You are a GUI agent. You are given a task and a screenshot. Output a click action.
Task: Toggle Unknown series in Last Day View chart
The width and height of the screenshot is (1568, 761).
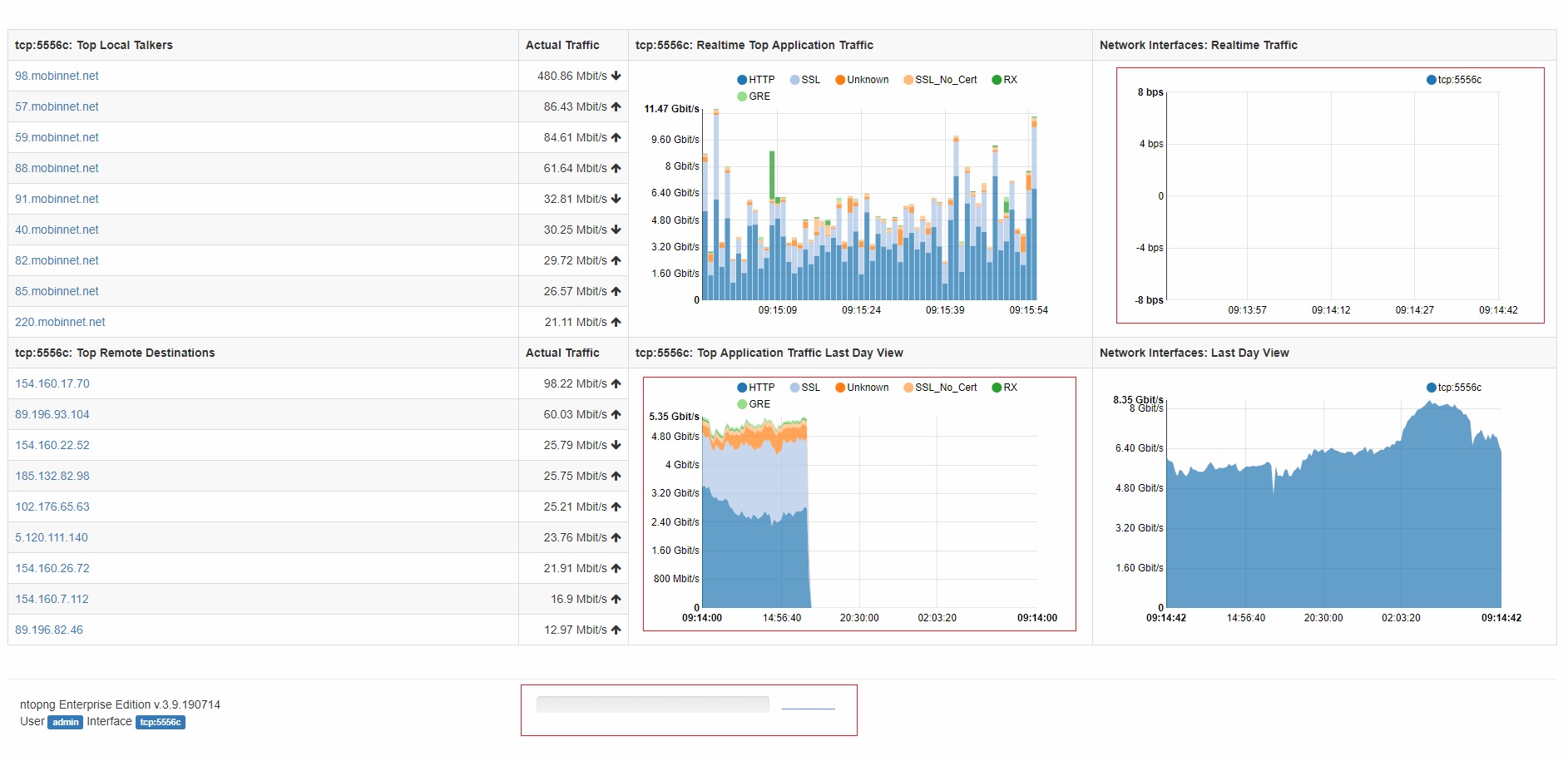click(x=862, y=388)
